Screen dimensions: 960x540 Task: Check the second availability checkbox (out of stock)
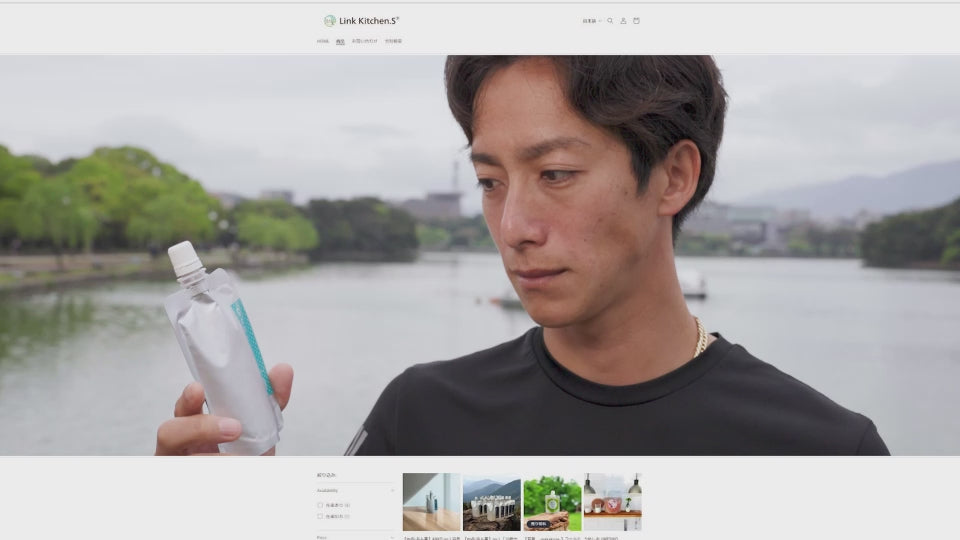point(320,516)
